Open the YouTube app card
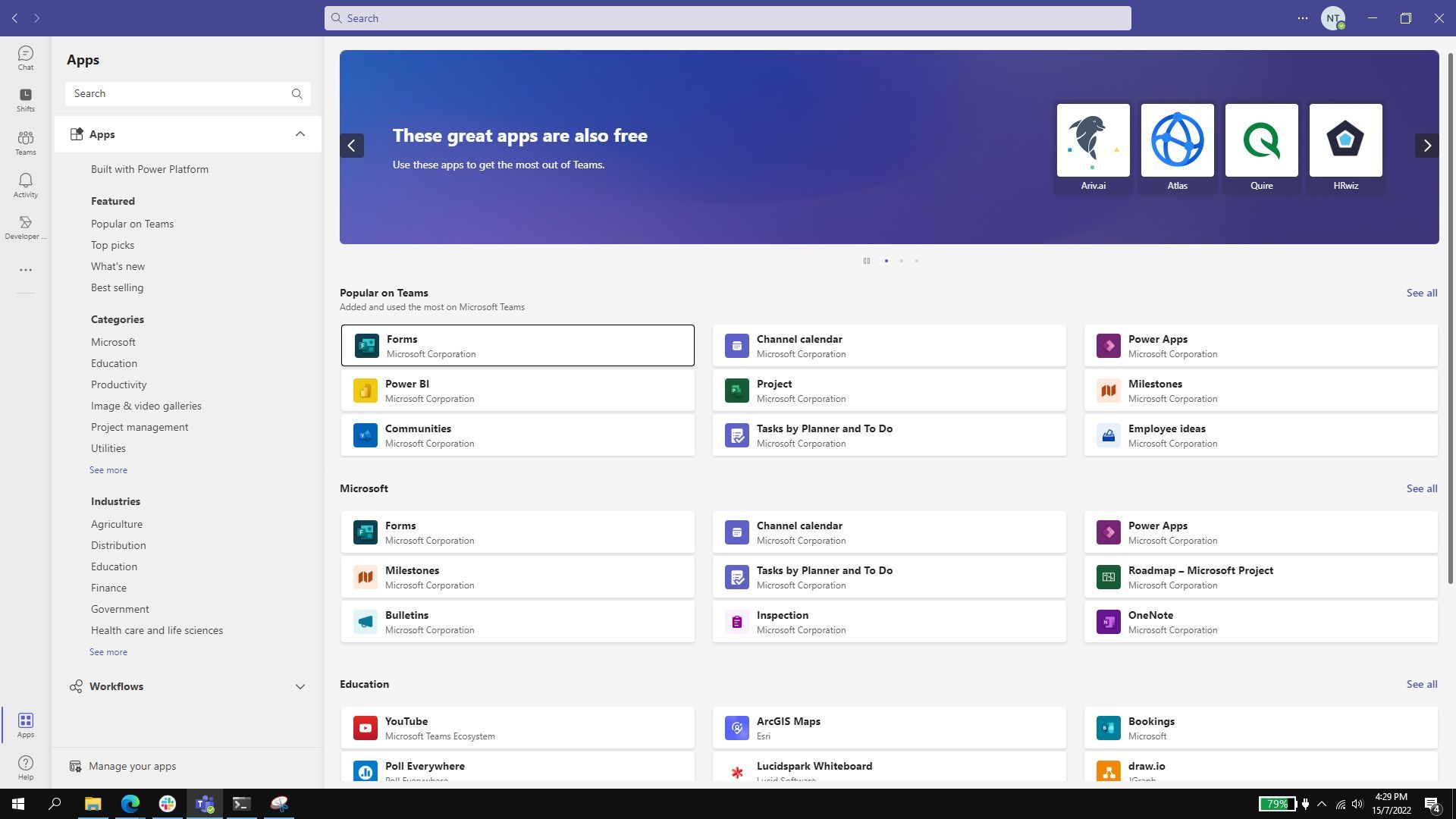The width and height of the screenshot is (1456, 819). pyautogui.click(x=518, y=728)
